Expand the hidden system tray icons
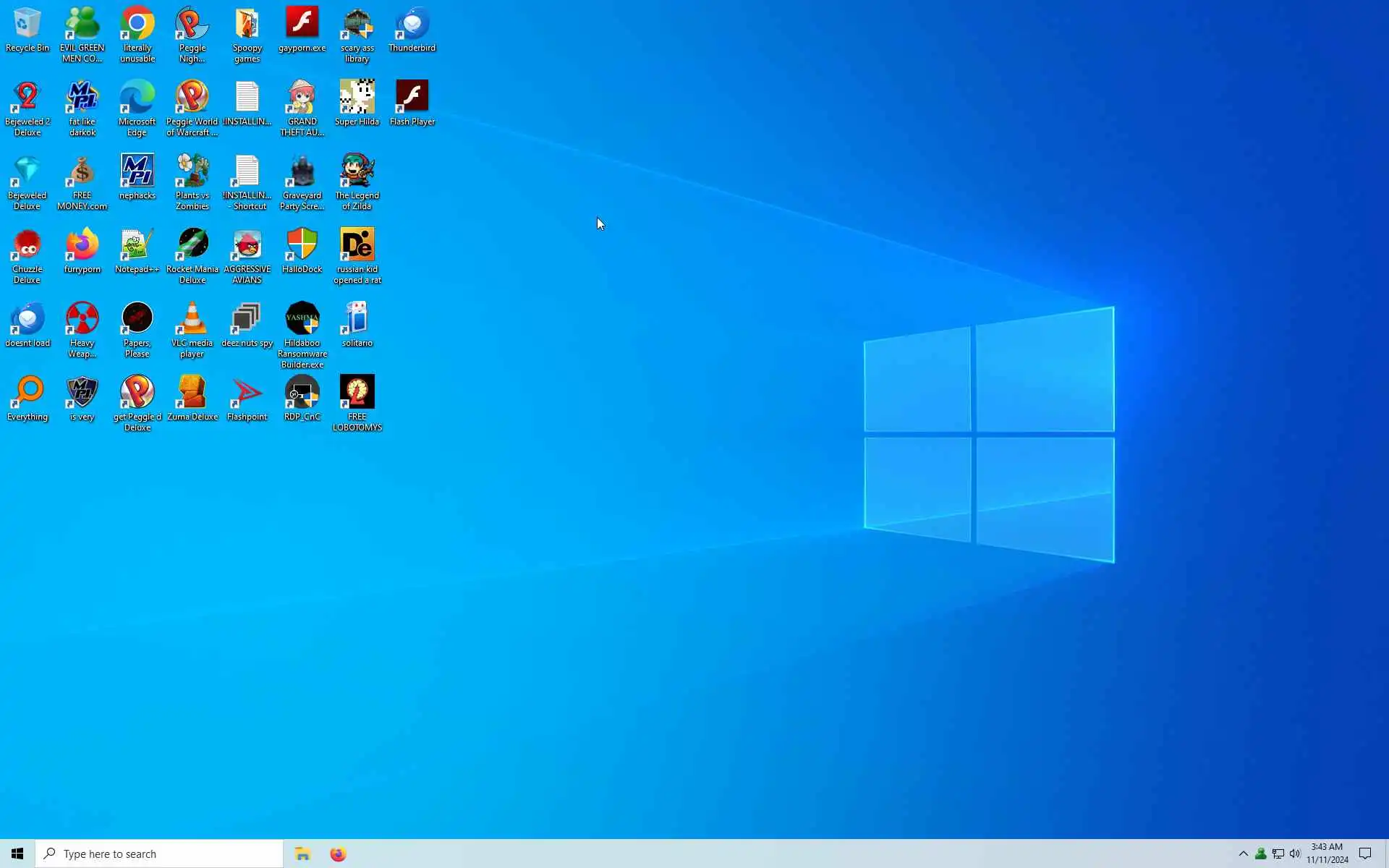The width and height of the screenshot is (1389, 868). point(1243,854)
